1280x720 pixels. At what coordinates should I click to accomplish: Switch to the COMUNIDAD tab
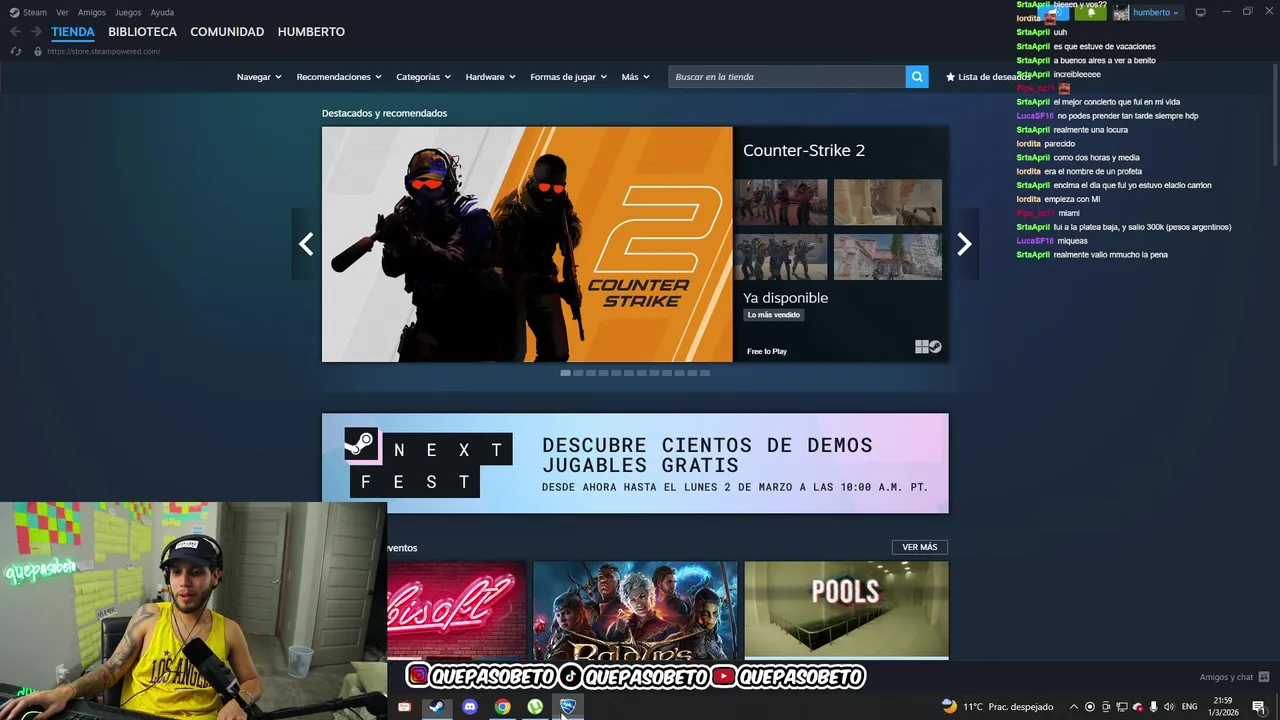pyautogui.click(x=227, y=32)
